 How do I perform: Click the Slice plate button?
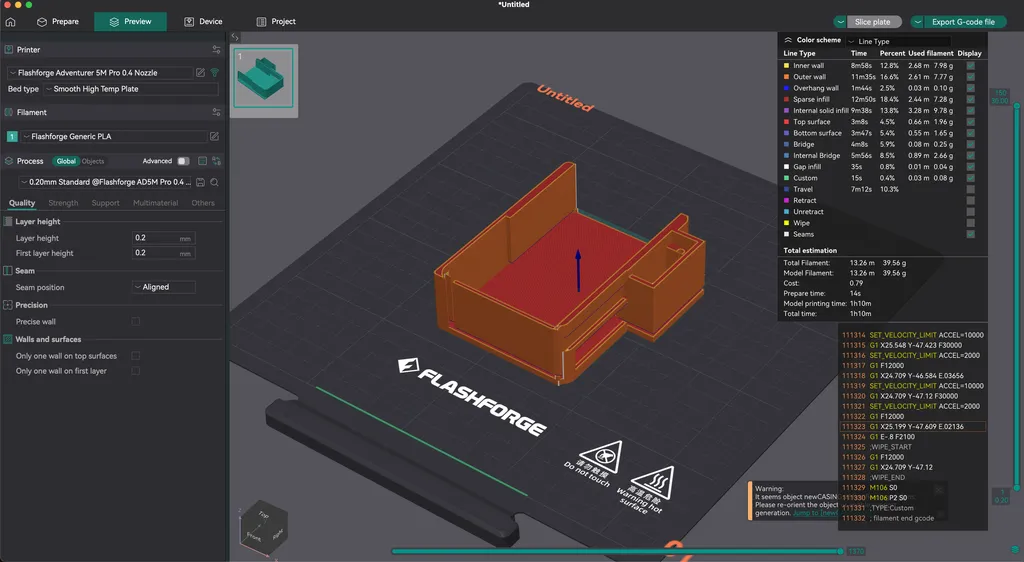point(874,22)
